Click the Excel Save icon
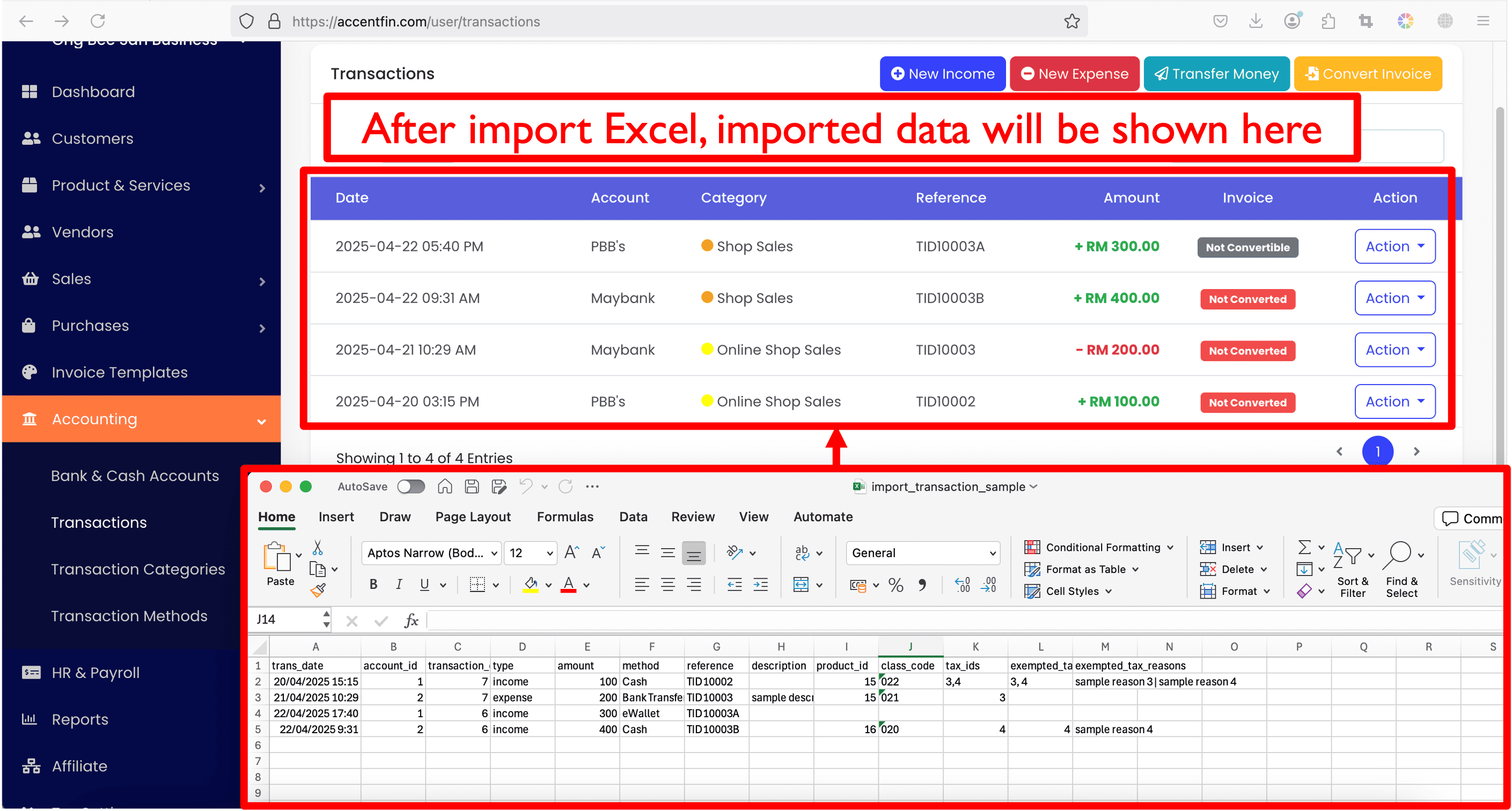1512x811 pixels. 472,486
